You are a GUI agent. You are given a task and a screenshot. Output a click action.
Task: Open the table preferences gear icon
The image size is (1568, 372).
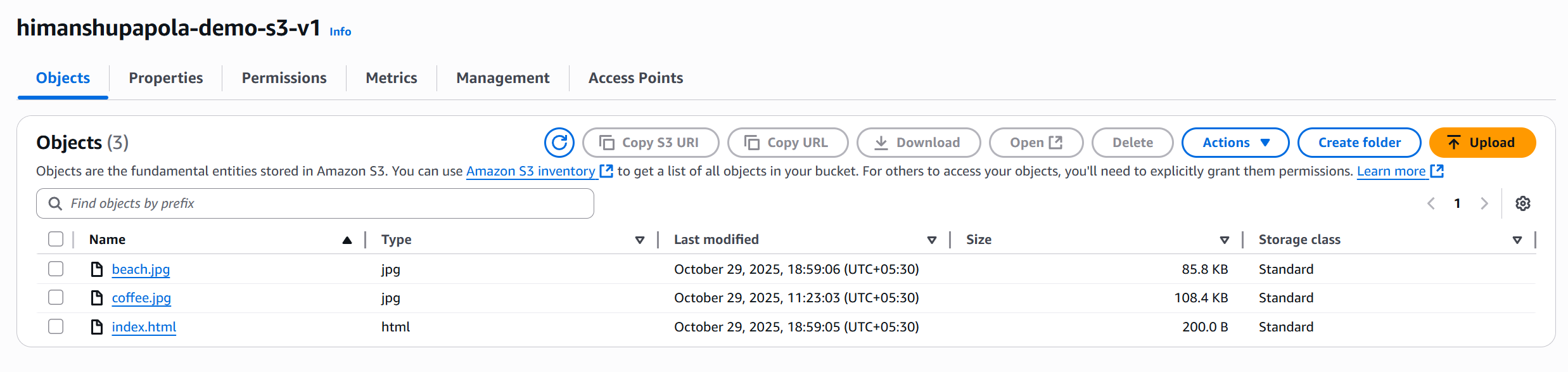point(1523,203)
